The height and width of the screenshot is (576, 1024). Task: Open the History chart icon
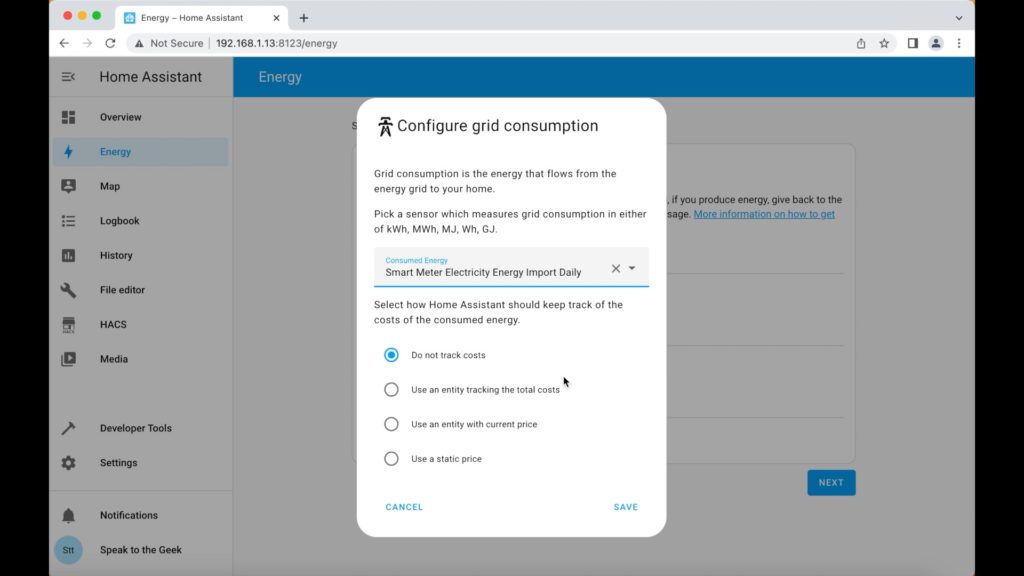[69, 255]
